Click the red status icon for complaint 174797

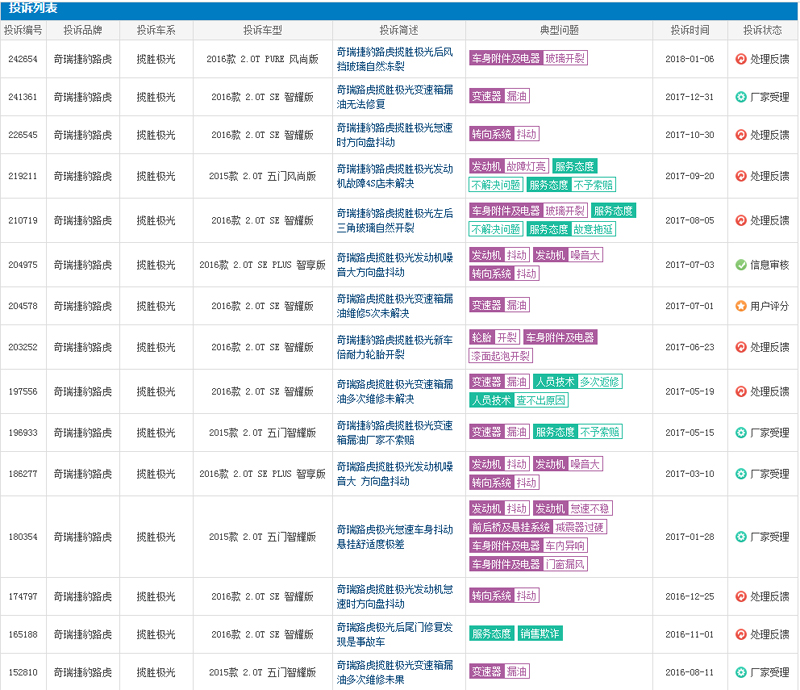(741, 597)
